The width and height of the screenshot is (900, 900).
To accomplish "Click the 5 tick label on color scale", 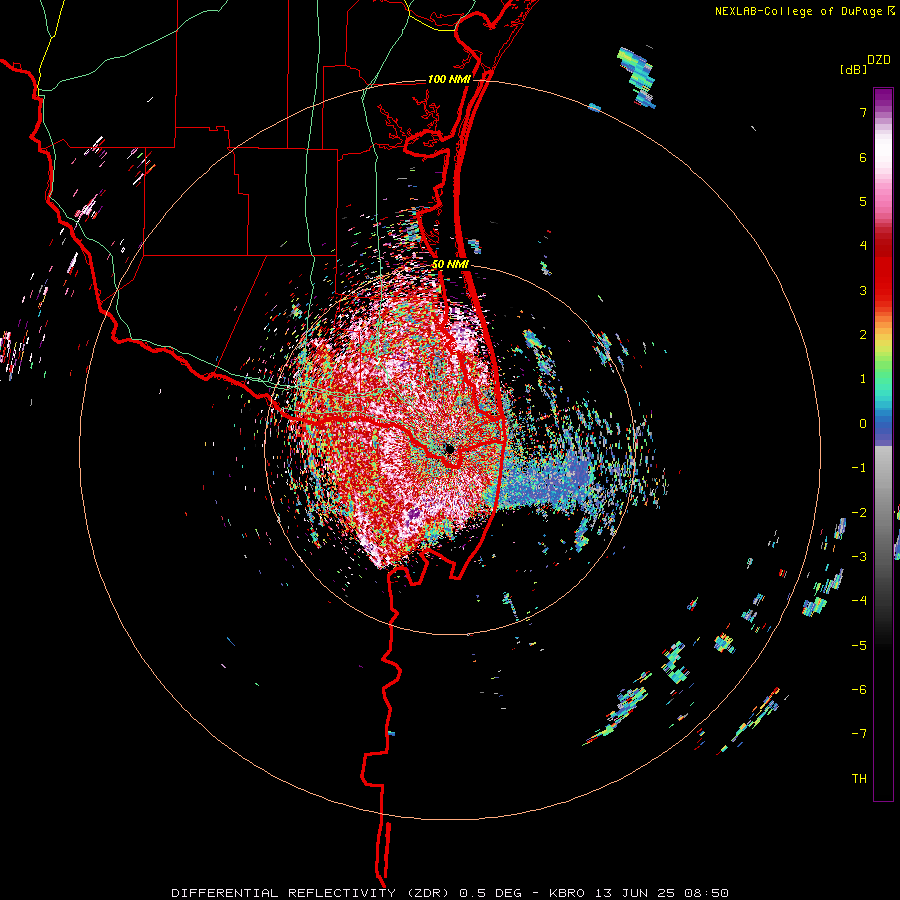I will pyautogui.click(x=863, y=201).
